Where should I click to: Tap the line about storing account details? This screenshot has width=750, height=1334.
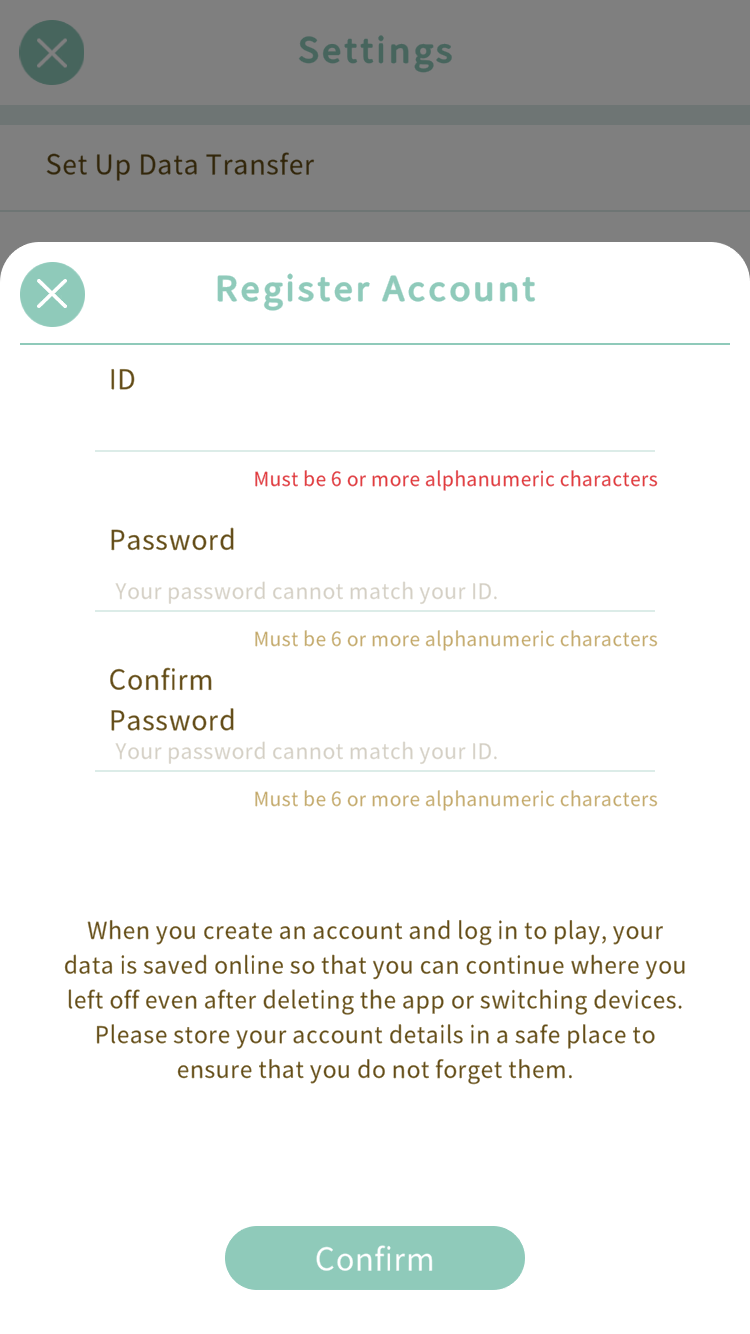point(375,1035)
